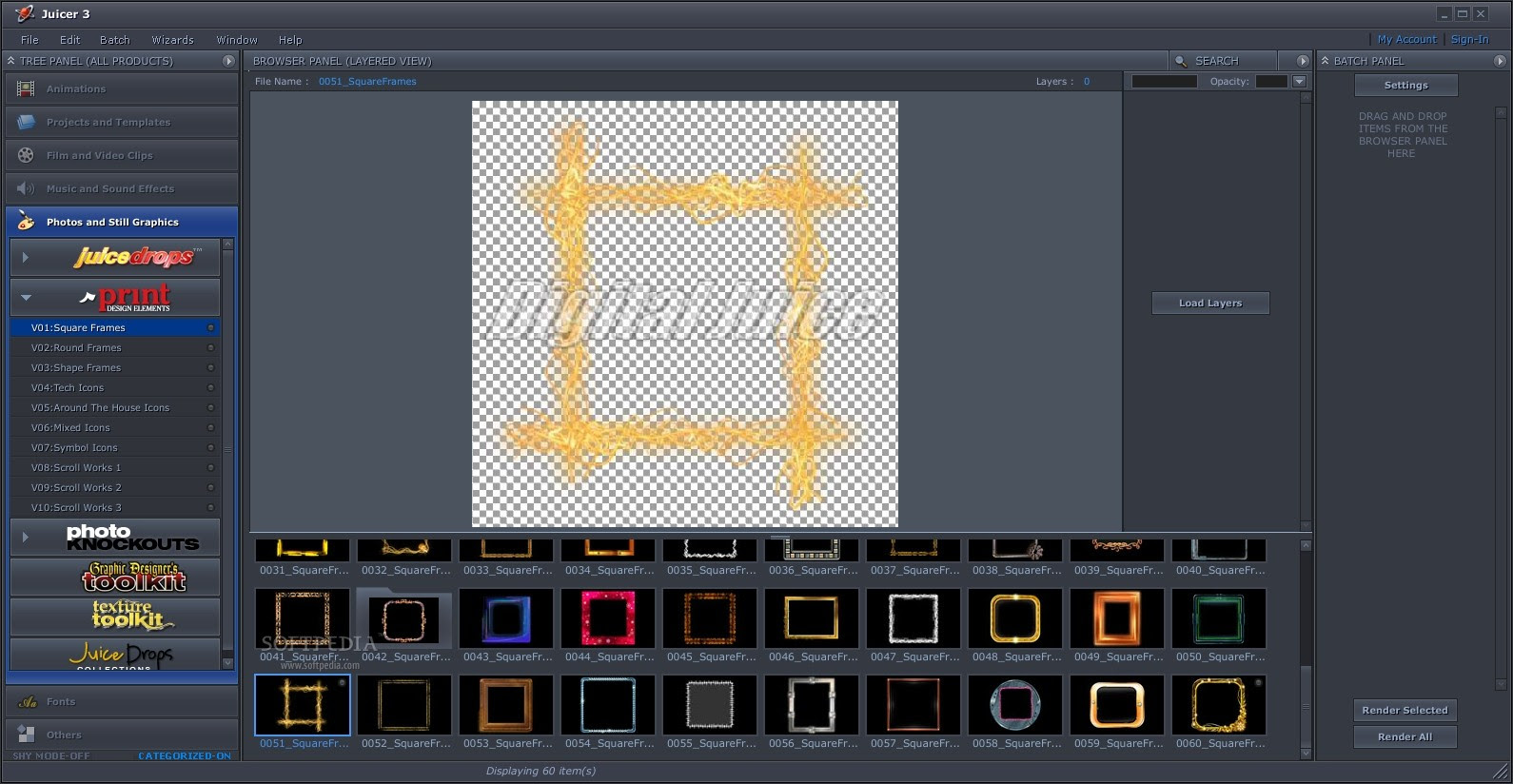The image size is (1513, 784).
Task: Select thumbnail 0047_SquareFr white frame
Action: [x=913, y=618]
